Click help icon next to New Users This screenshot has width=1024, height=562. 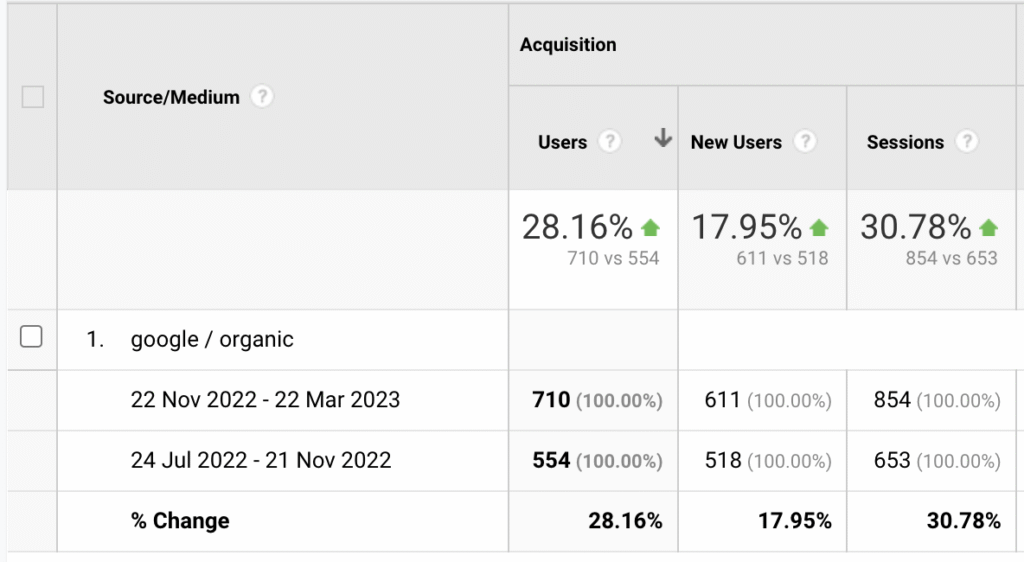pyautogui.click(x=805, y=142)
